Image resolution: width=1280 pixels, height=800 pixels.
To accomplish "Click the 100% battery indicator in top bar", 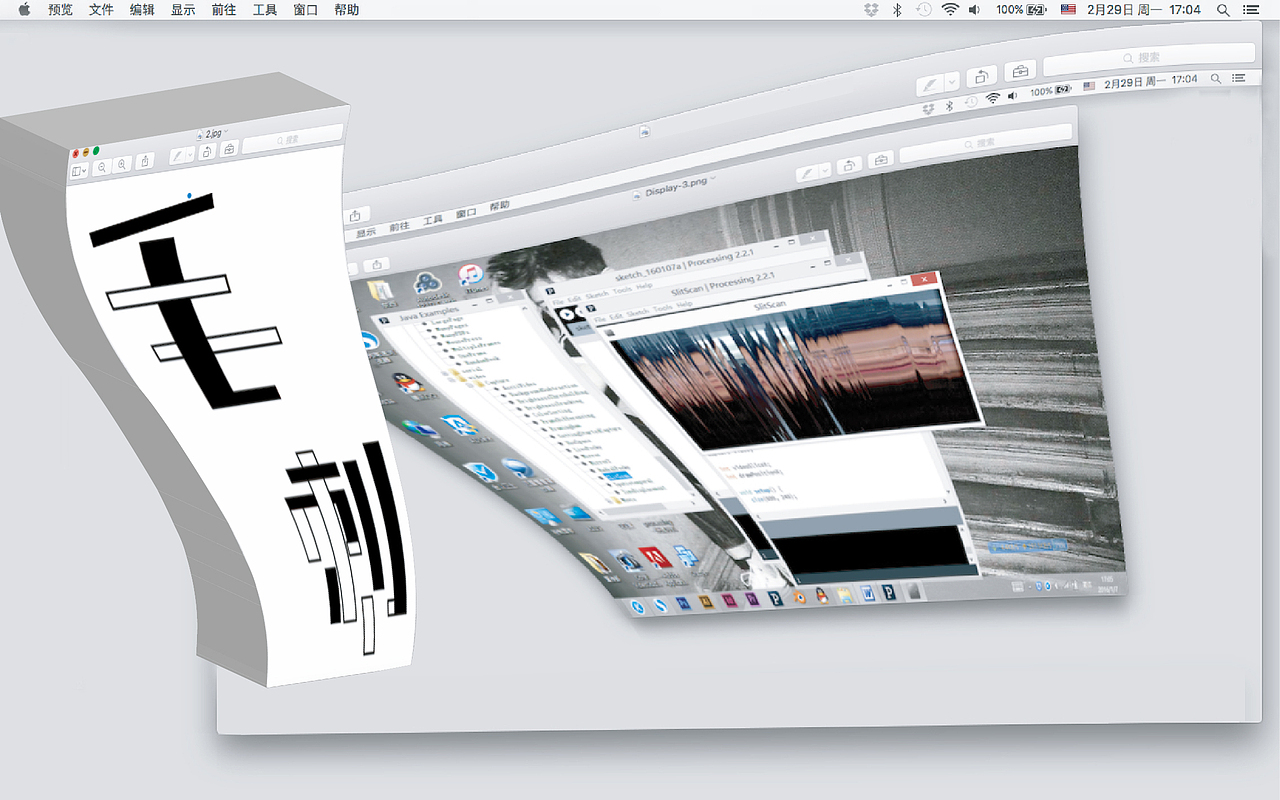I will 1021,10.
